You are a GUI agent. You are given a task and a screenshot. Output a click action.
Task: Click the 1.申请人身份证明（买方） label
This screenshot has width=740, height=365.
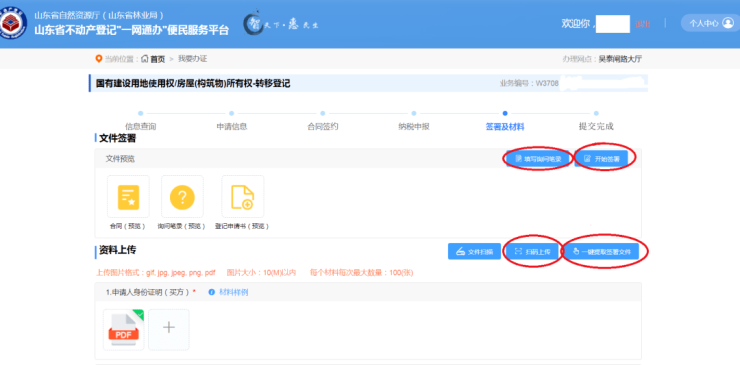147,292
